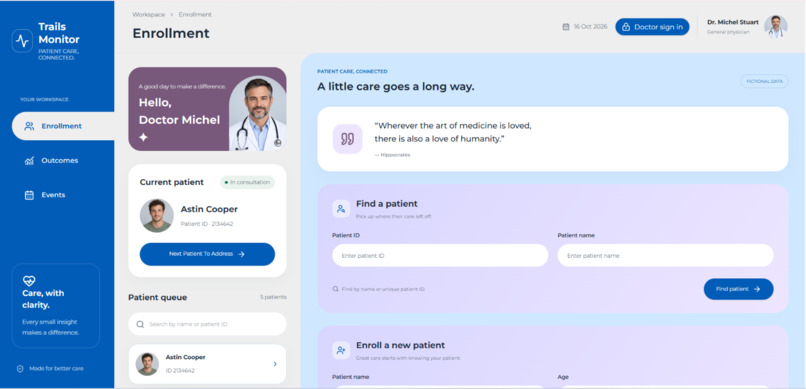This screenshot has height=389, width=806.
Task: Click the Next Patient To Address button
Action: [207, 254]
